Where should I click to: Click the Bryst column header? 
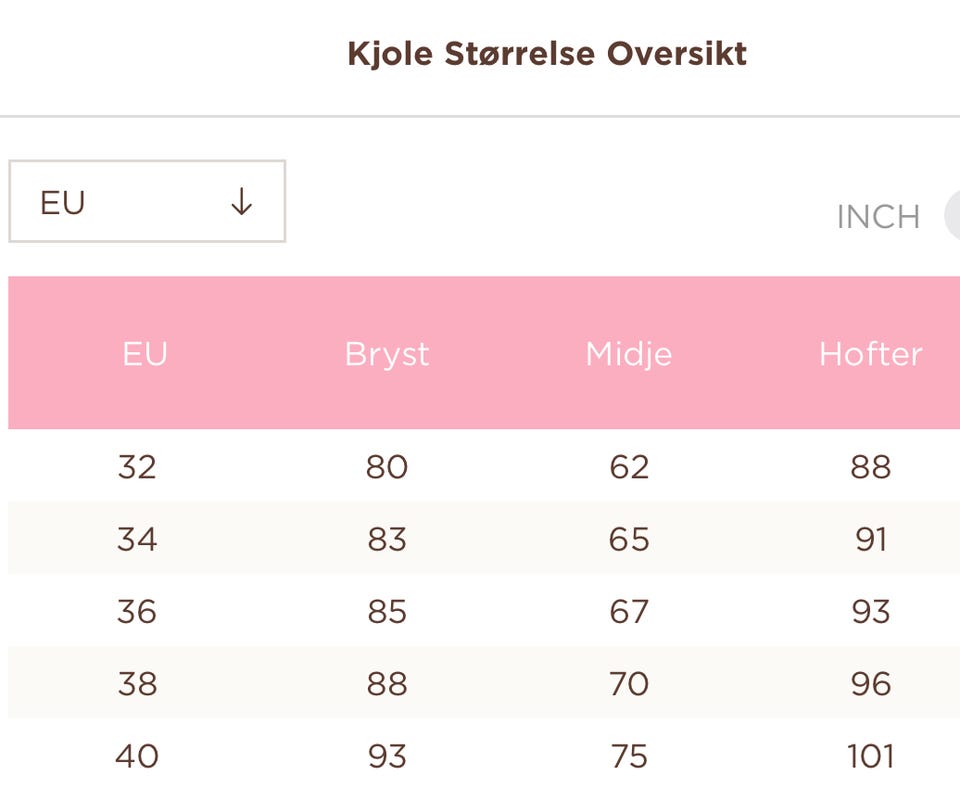(387, 354)
